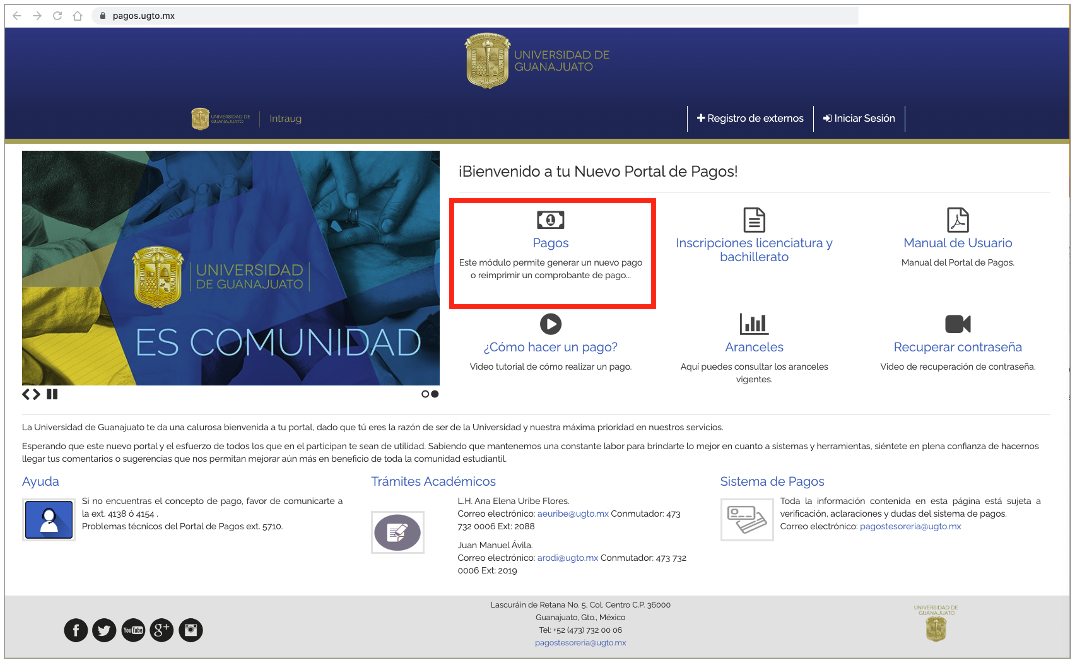
Task: Select the second carousel slide dot
Action: tap(435, 394)
